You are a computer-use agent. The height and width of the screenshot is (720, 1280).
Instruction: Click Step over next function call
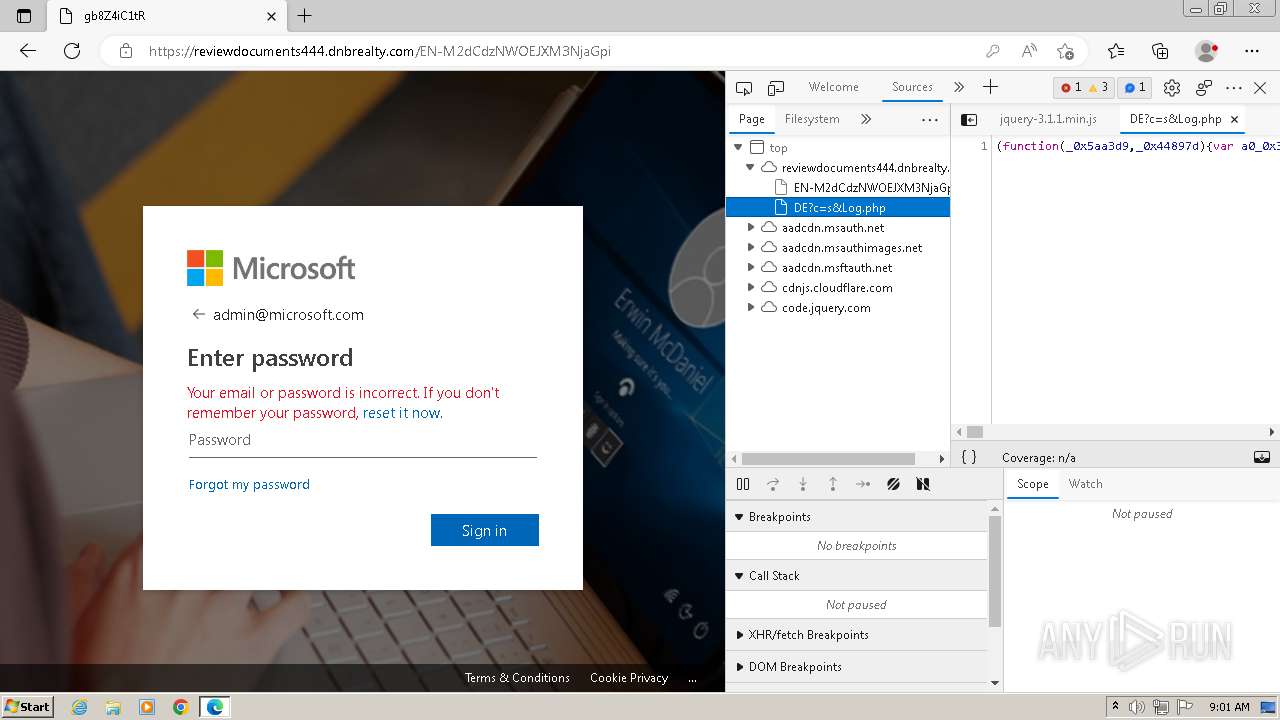coord(773,484)
